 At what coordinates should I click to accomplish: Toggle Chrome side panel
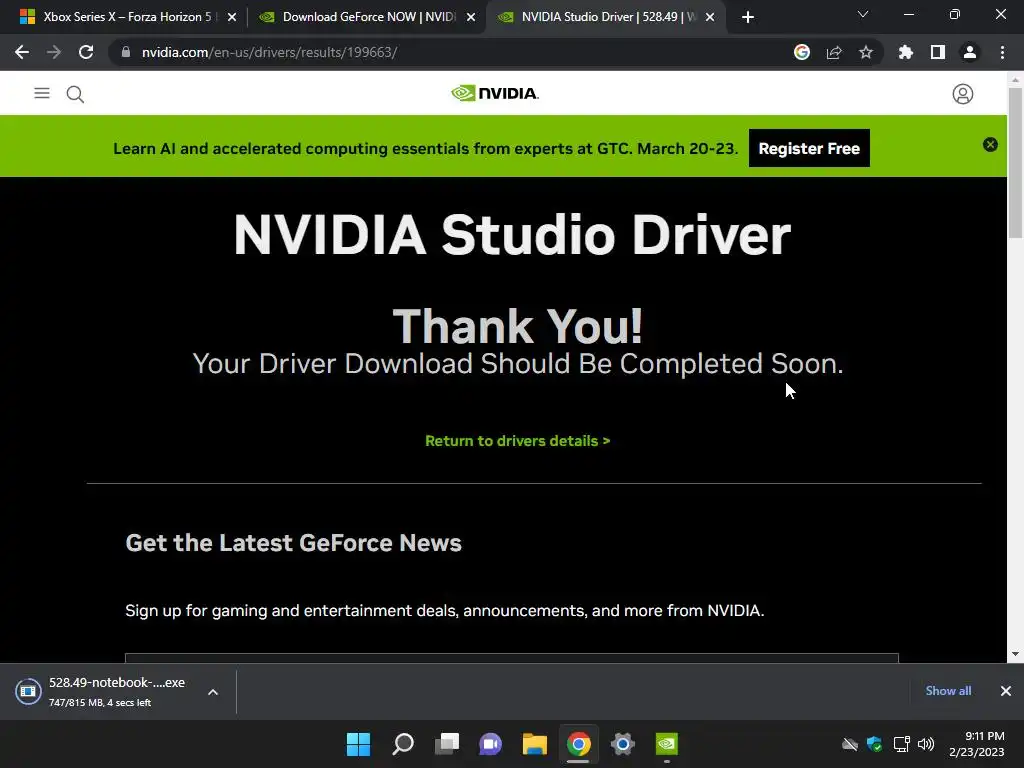click(937, 52)
